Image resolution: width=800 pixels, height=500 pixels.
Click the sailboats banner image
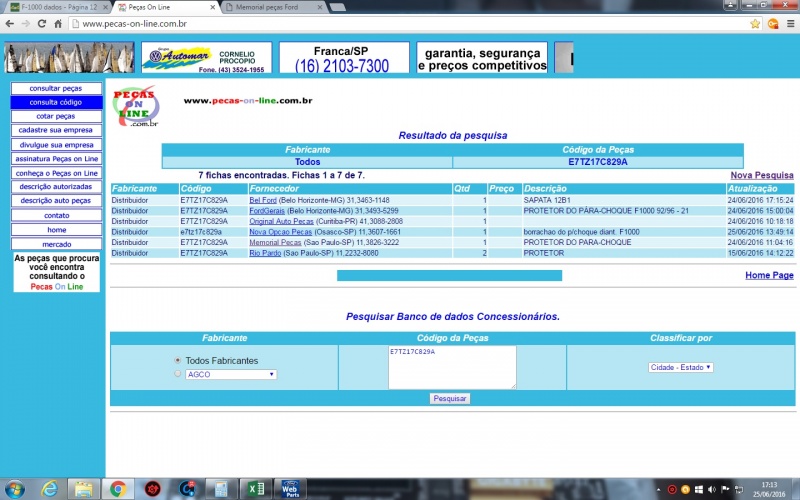[x=69, y=58]
